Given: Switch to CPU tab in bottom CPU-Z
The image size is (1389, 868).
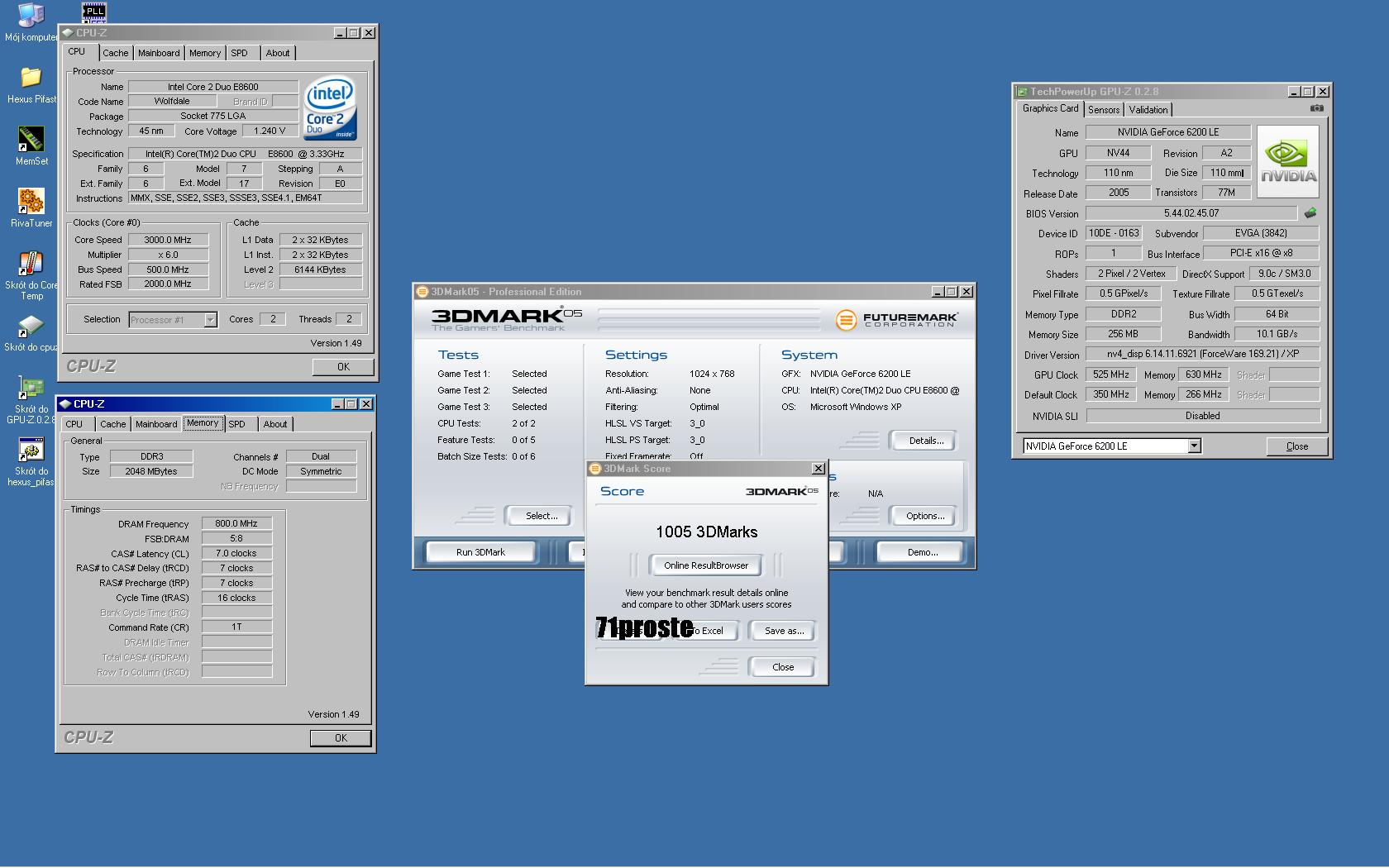Looking at the screenshot, I should coord(74,424).
